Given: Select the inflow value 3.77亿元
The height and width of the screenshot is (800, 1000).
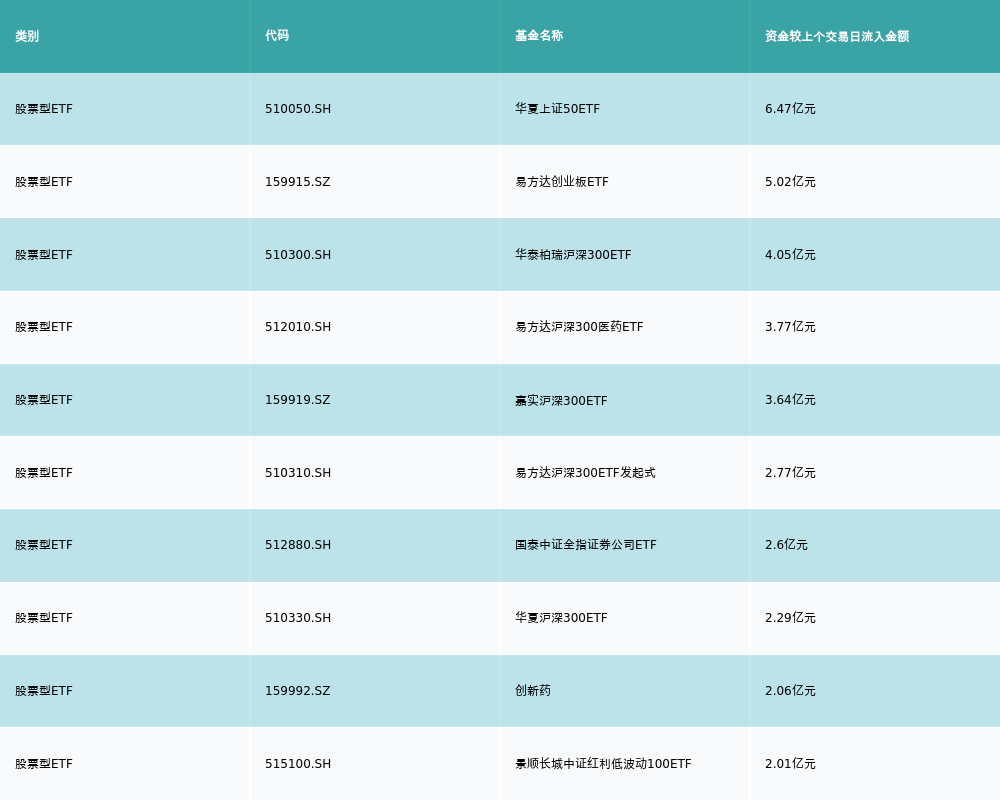Looking at the screenshot, I should coord(790,327).
